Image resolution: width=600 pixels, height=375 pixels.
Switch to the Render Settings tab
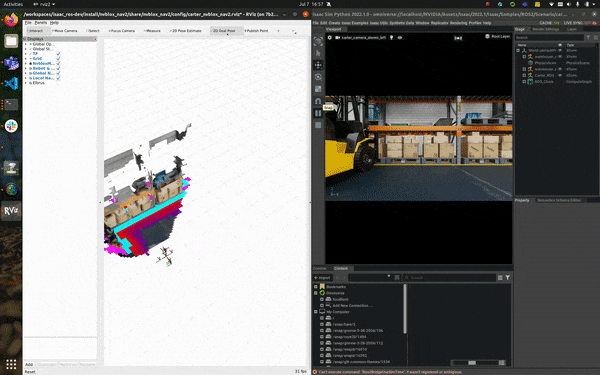pyautogui.click(x=545, y=29)
